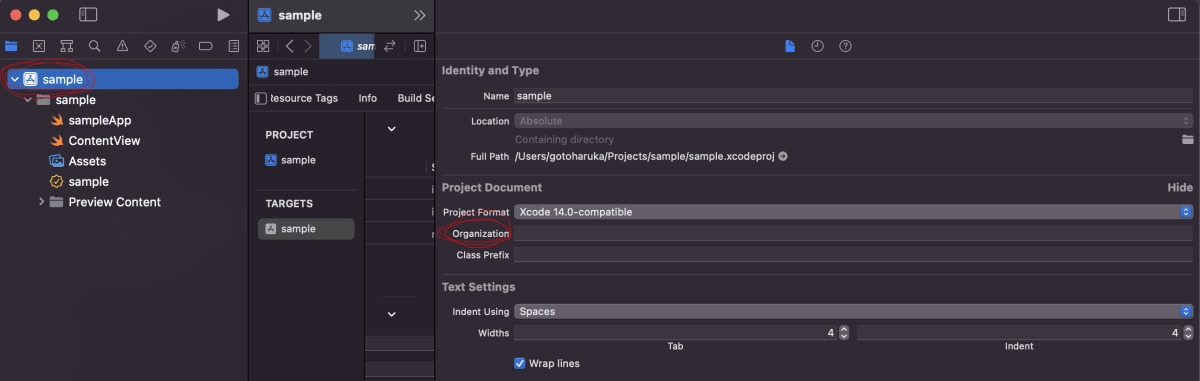Collapse the sample folder group
This screenshot has height=381, width=1200.
click(28, 100)
